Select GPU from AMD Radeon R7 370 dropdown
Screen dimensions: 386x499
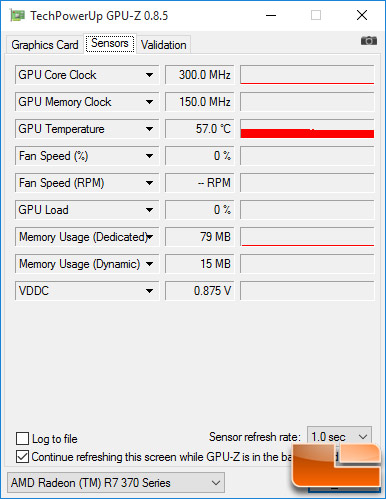pyautogui.click(x=116, y=483)
